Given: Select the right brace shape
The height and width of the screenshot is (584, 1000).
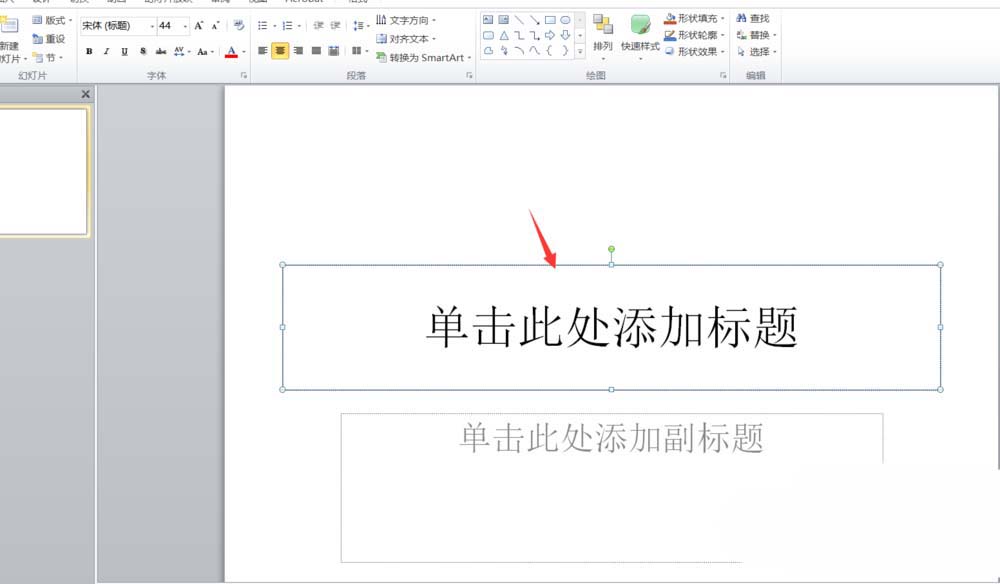Looking at the screenshot, I should tap(565, 50).
